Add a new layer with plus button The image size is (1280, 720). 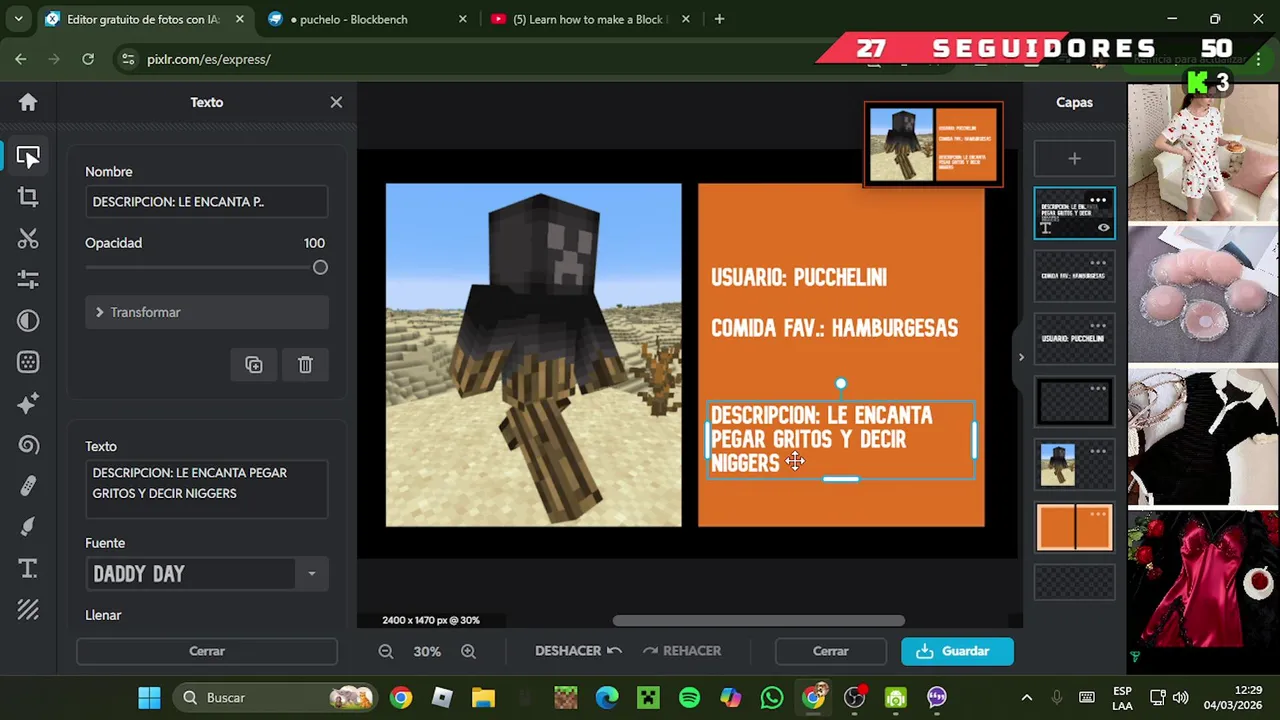pyautogui.click(x=1074, y=158)
